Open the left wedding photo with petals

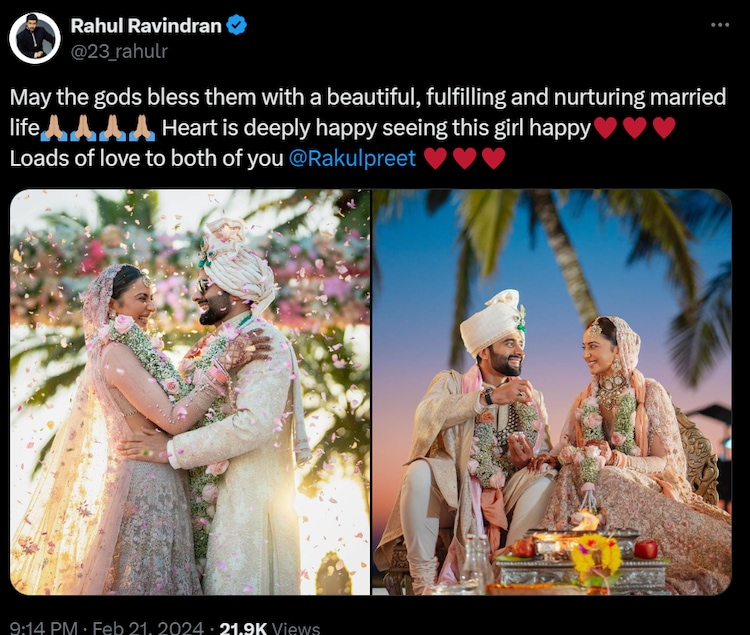click(190, 392)
